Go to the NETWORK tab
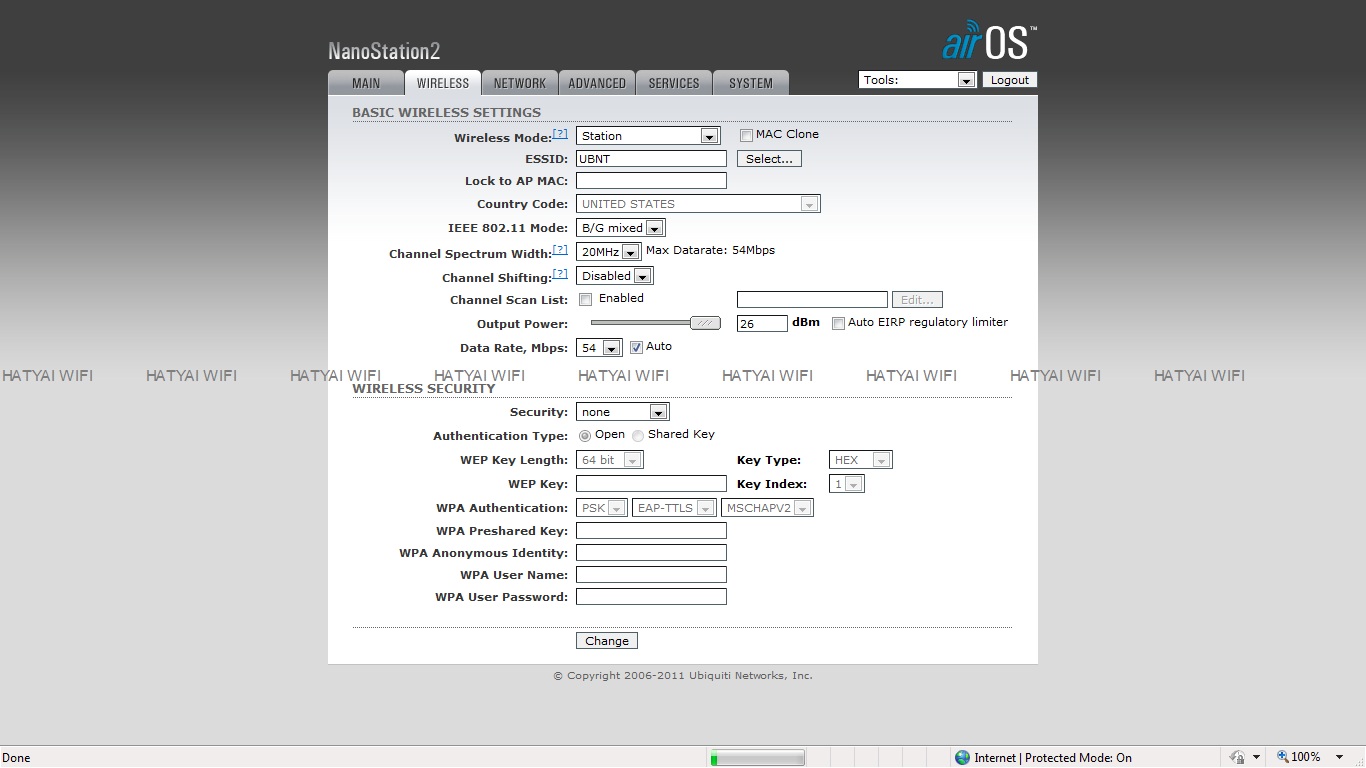 tap(520, 83)
